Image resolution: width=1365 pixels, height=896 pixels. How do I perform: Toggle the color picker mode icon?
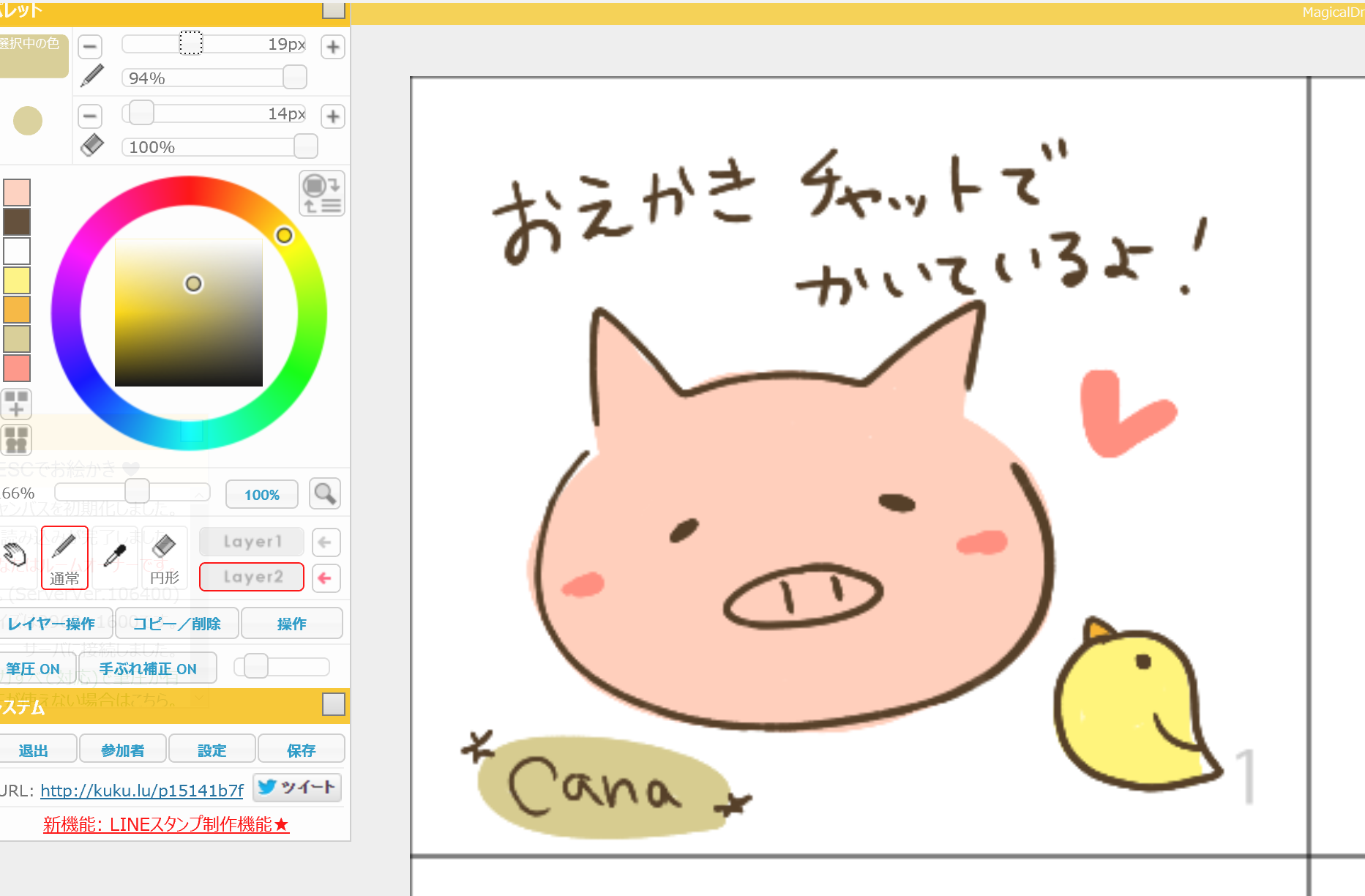click(x=322, y=194)
